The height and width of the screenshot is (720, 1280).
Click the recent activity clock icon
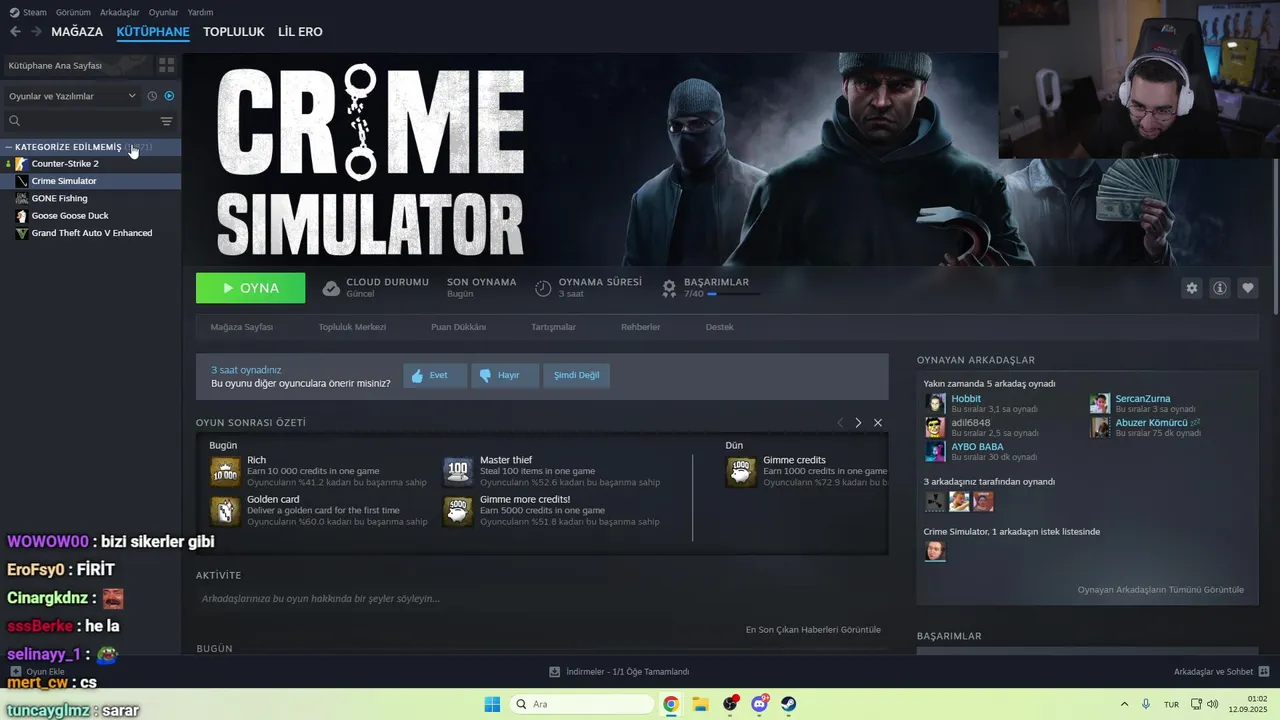click(x=152, y=96)
